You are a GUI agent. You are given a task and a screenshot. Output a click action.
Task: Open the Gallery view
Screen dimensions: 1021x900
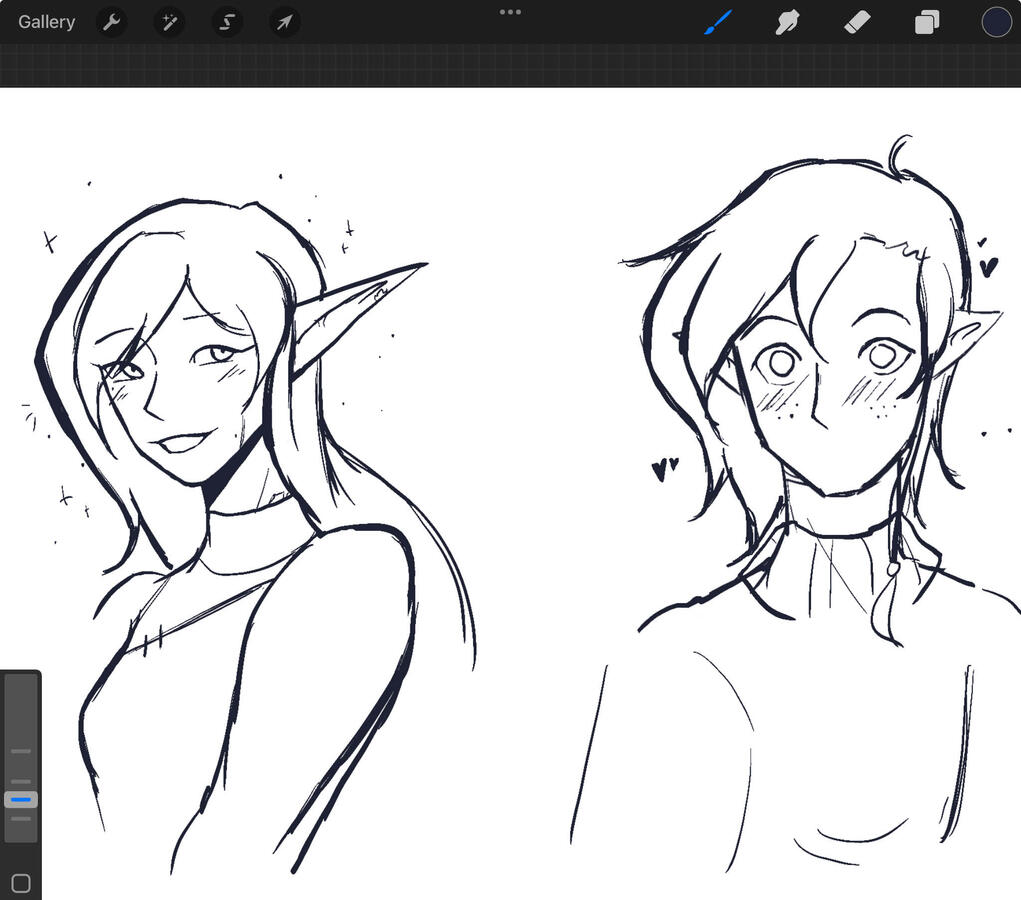tap(46, 22)
